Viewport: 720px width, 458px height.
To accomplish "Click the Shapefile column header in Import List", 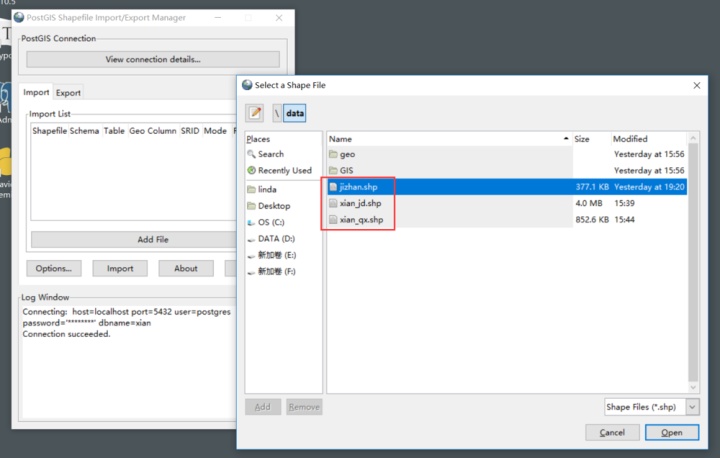I will [x=50, y=131].
